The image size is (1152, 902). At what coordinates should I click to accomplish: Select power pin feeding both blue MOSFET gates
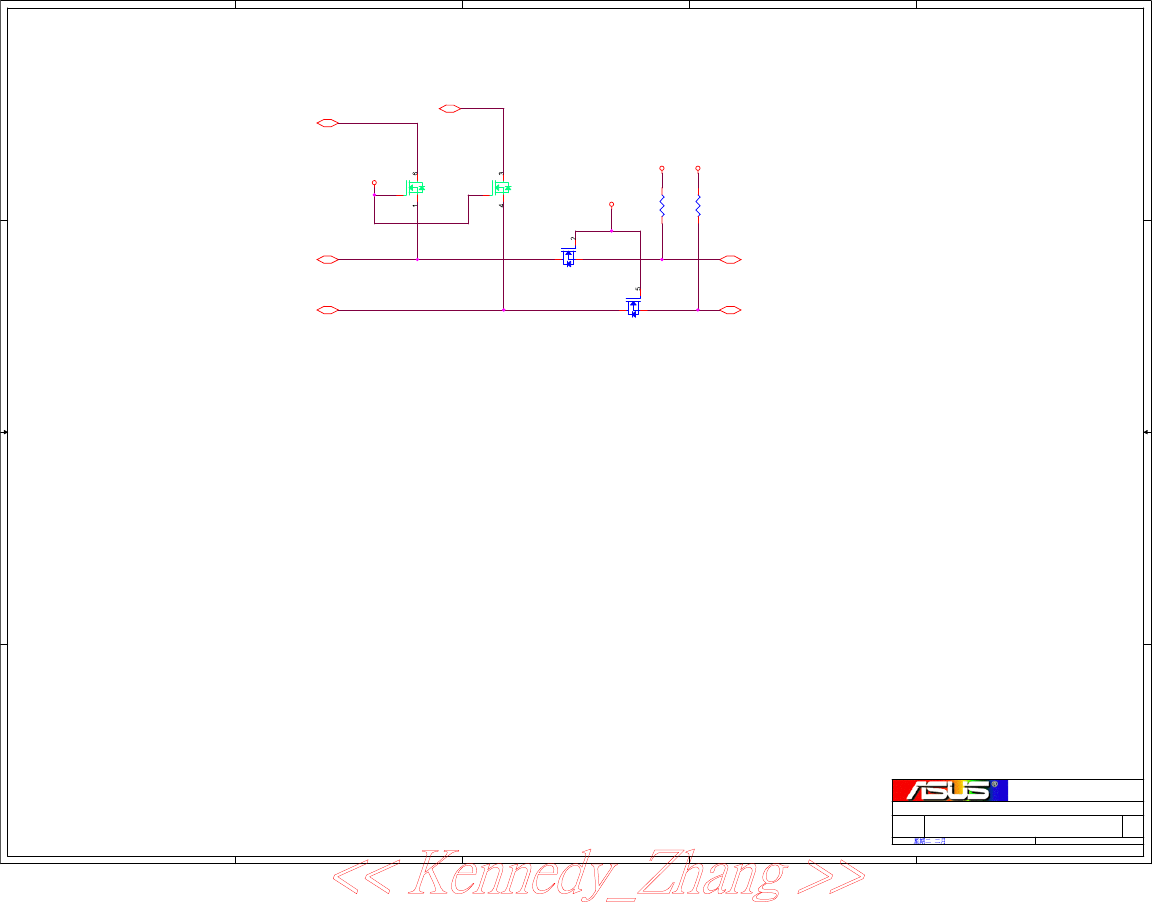click(611, 204)
